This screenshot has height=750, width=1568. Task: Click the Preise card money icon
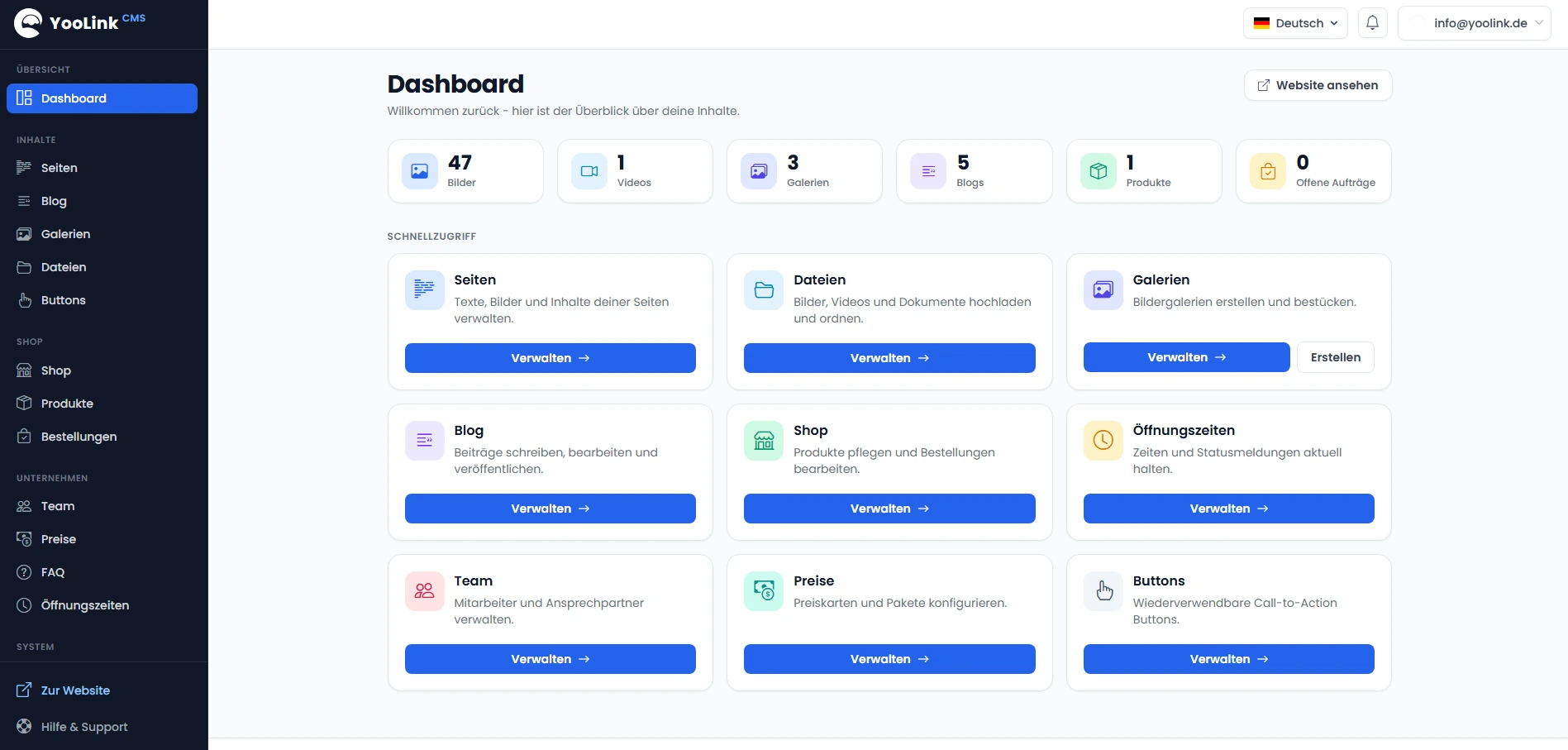point(764,591)
